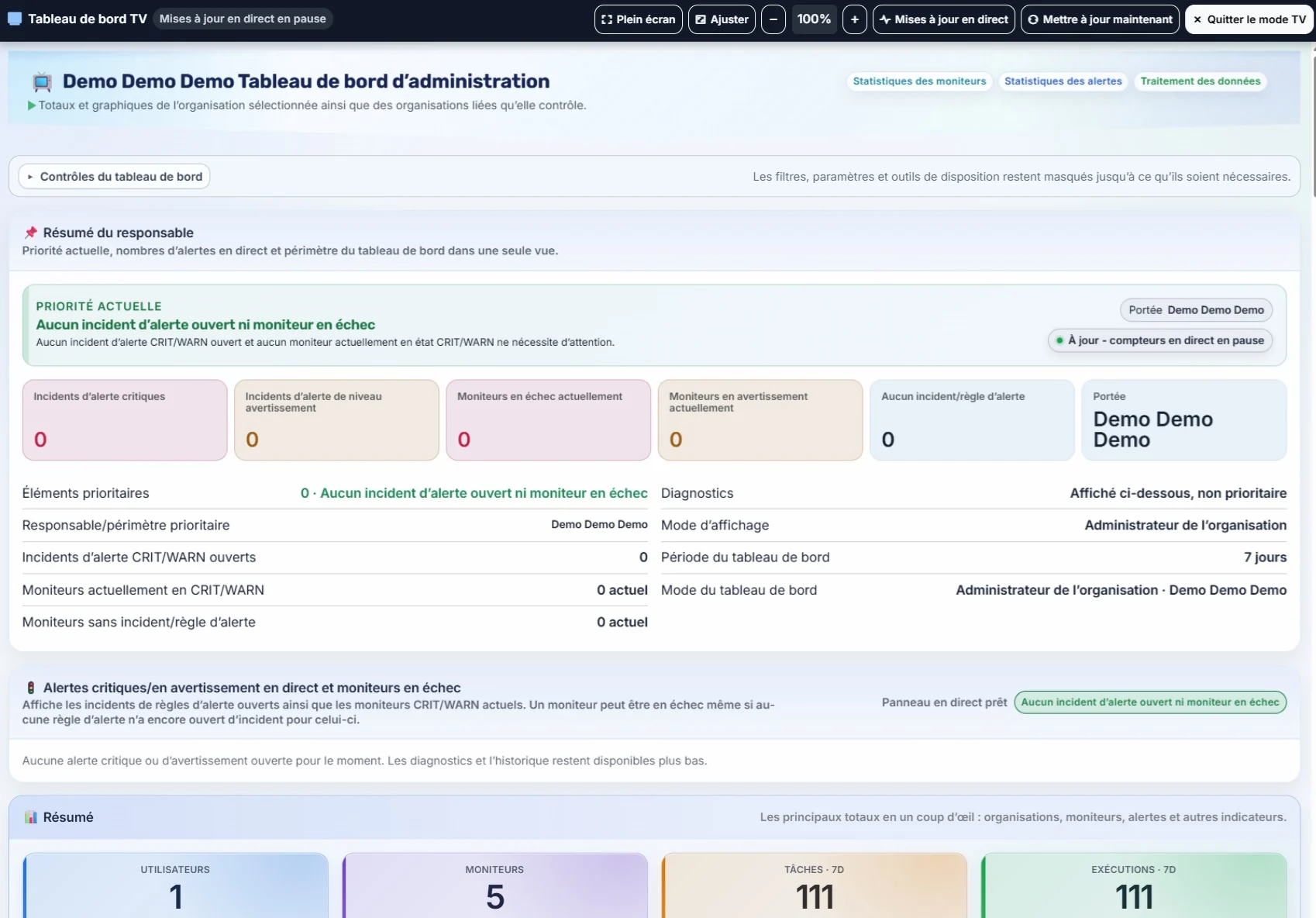Click the À jour - compteurs en direct en pause badge
The image size is (1316, 918).
pyautogui.click(x=1159, y=340)
